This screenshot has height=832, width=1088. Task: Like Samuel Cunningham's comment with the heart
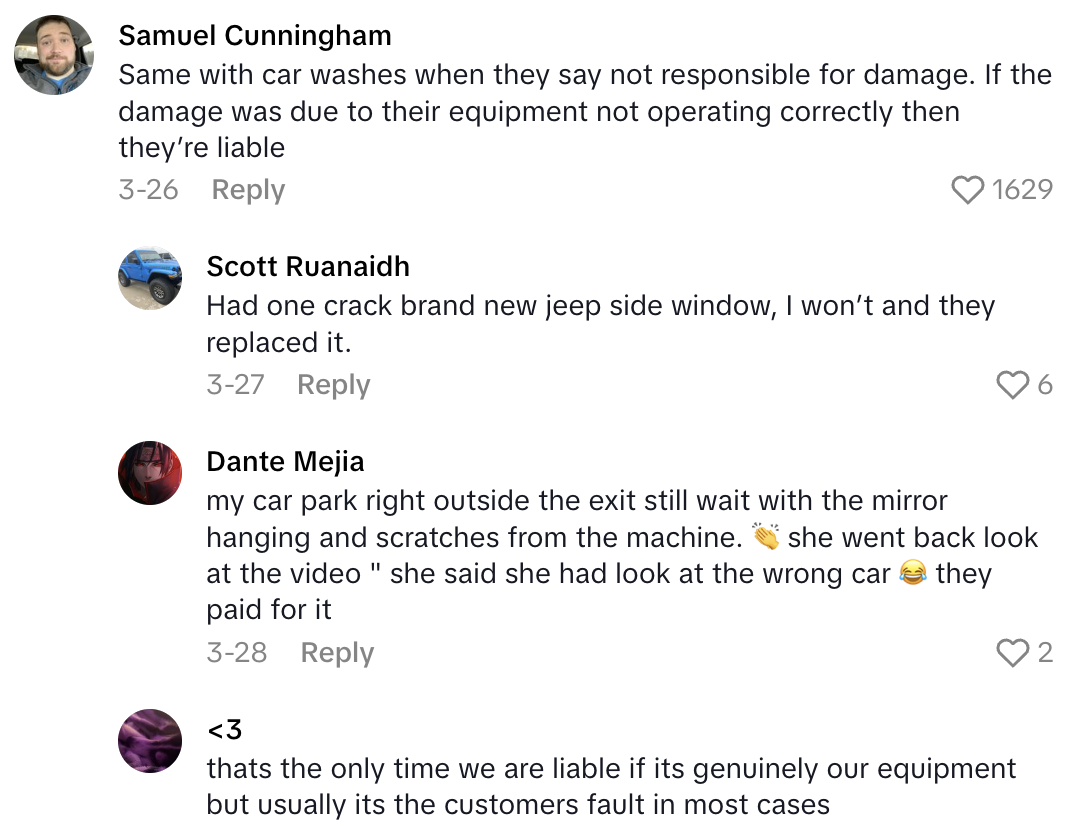pyautogui.click(x=967, y=190)
